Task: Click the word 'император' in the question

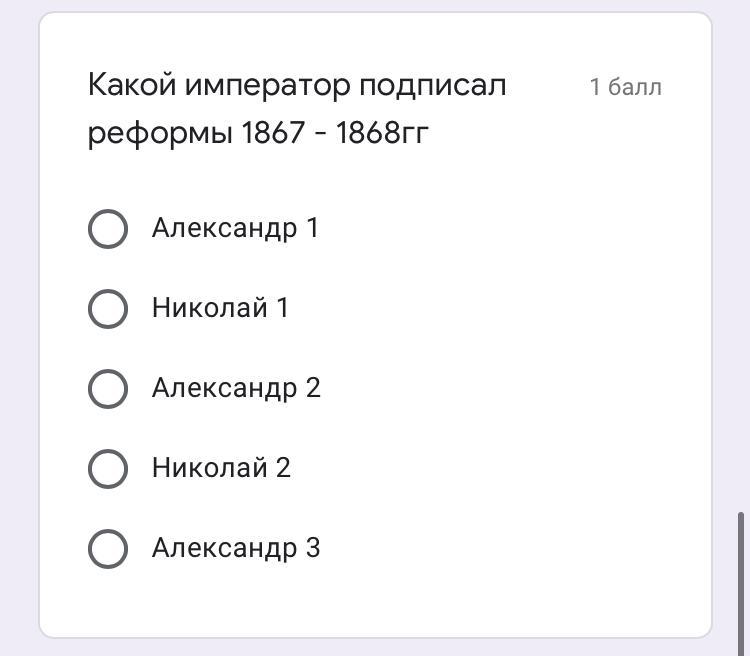Action: pos(267,85)
